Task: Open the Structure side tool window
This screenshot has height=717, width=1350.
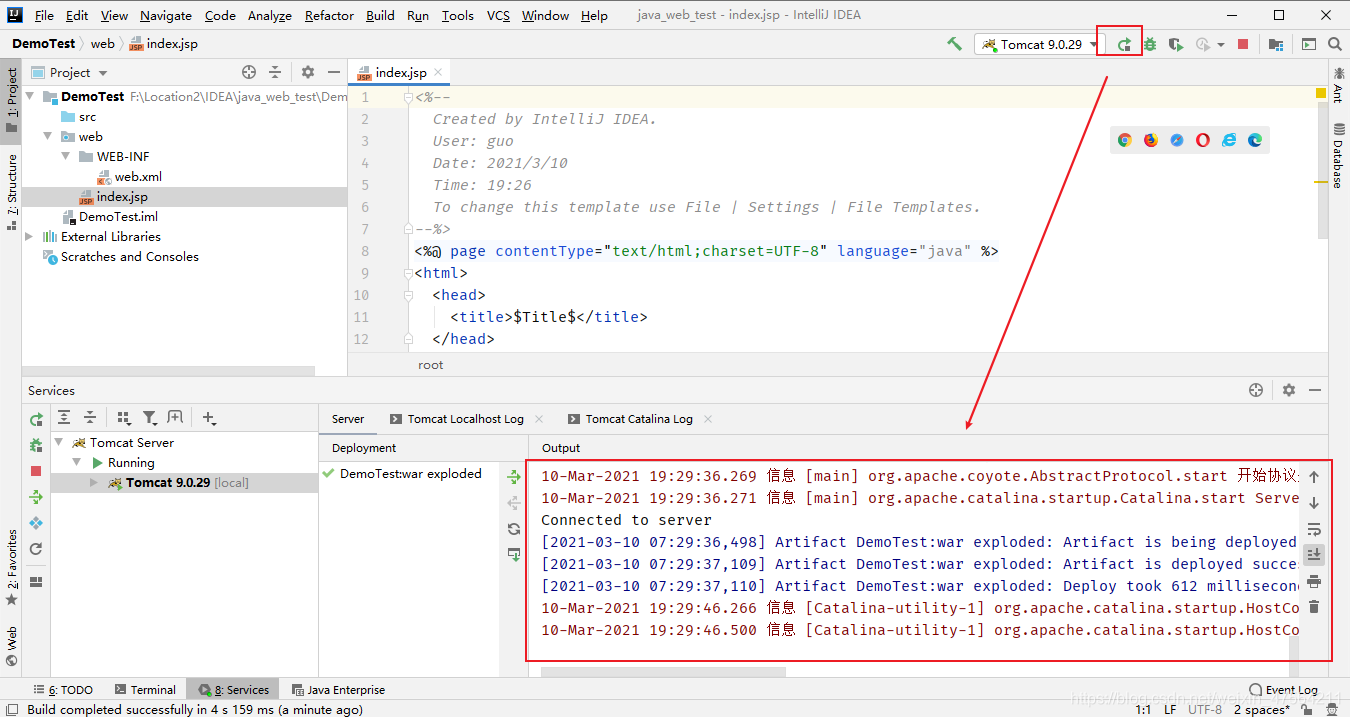Action: (11, 192)
